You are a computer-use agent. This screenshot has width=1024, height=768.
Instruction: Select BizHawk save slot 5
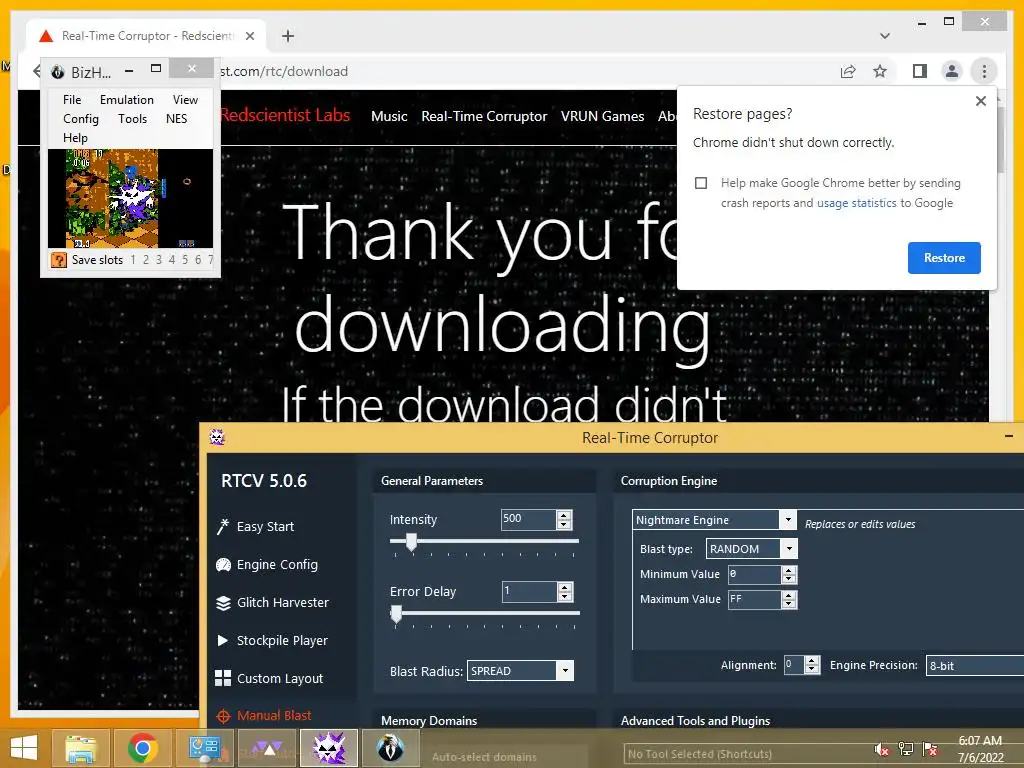(185, 260)
